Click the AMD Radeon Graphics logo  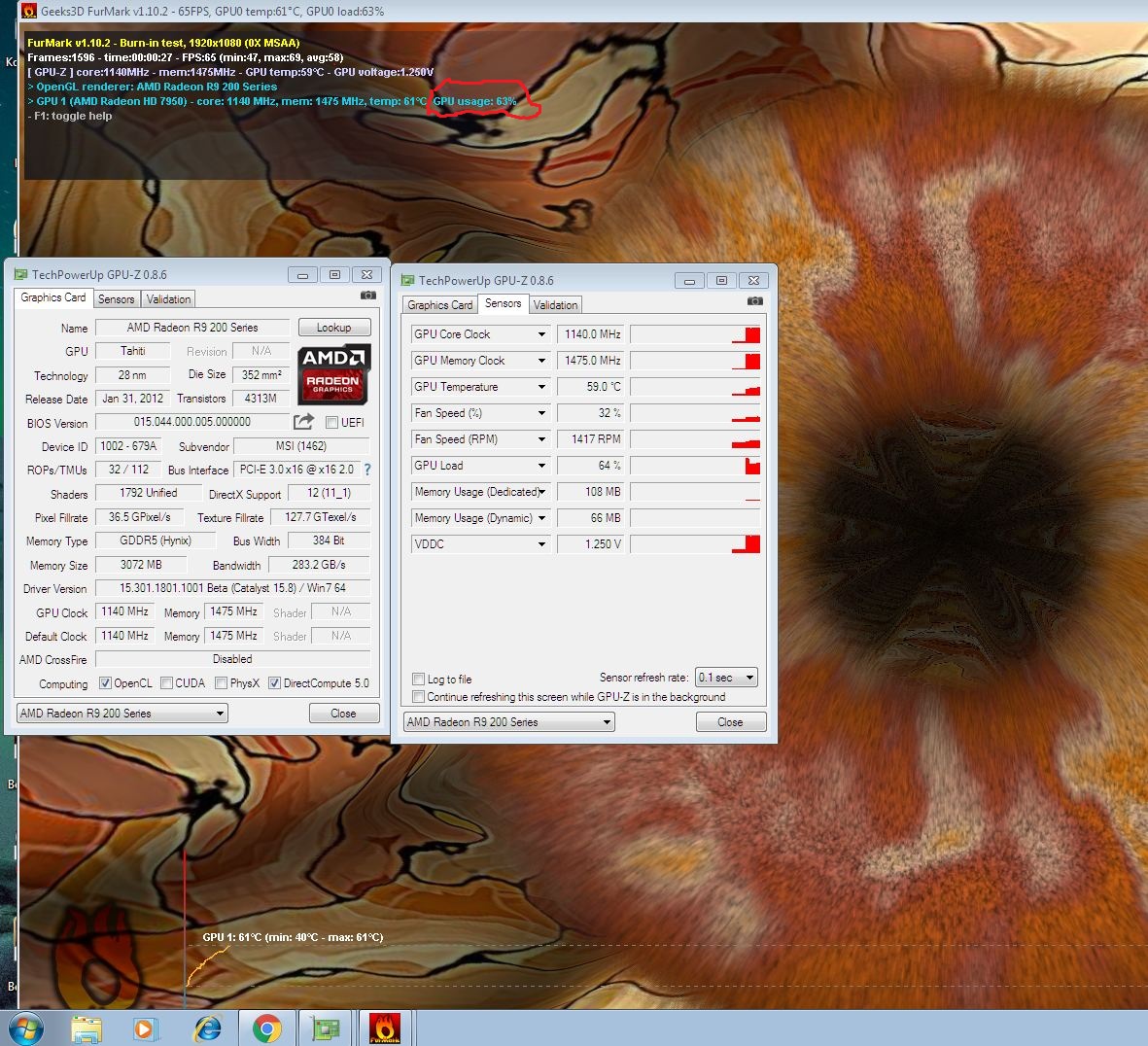[333, 374]
